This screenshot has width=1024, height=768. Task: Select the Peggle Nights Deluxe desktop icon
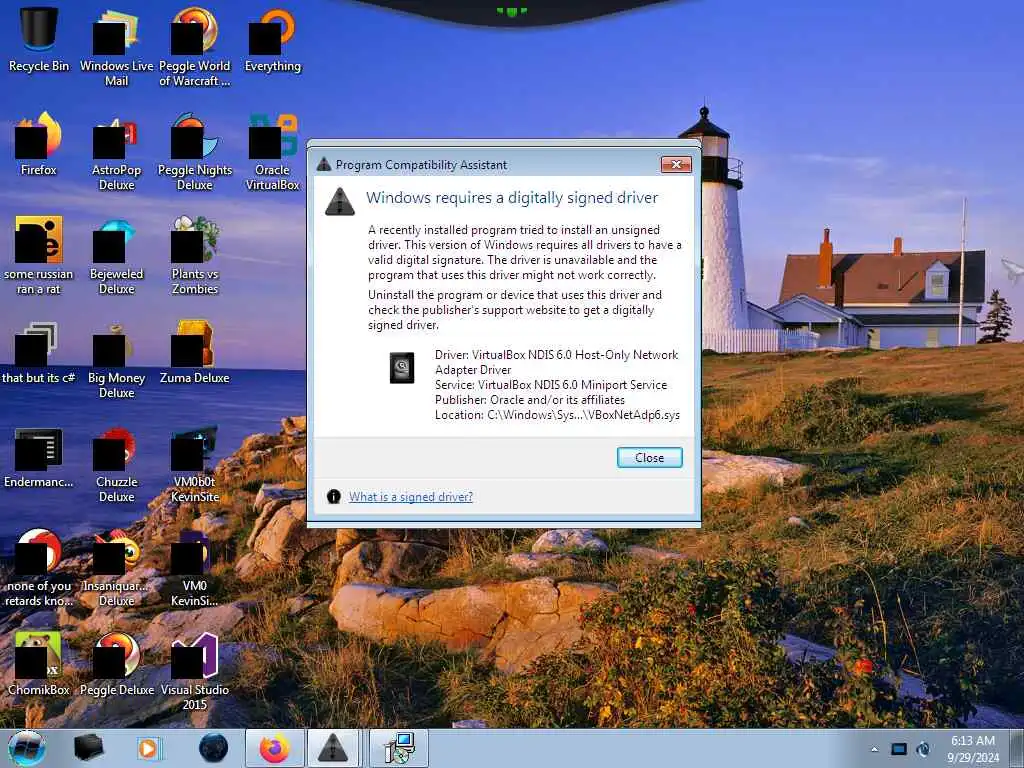(195, 152)
